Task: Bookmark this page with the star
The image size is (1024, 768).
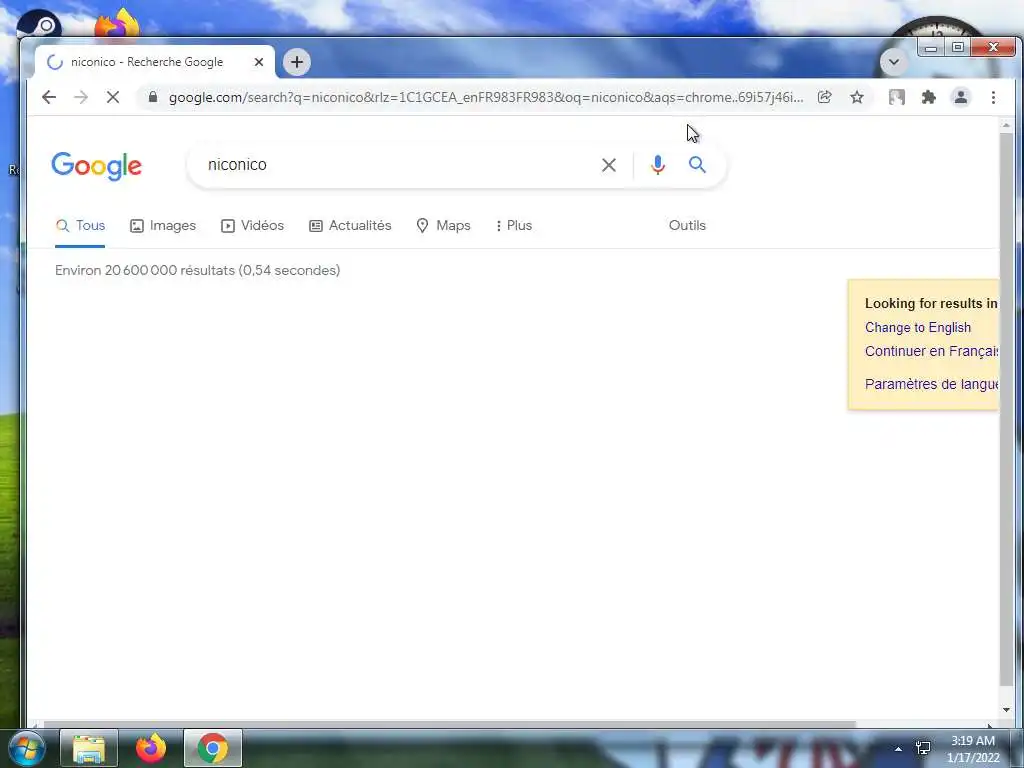Action: tap(857, 97)
